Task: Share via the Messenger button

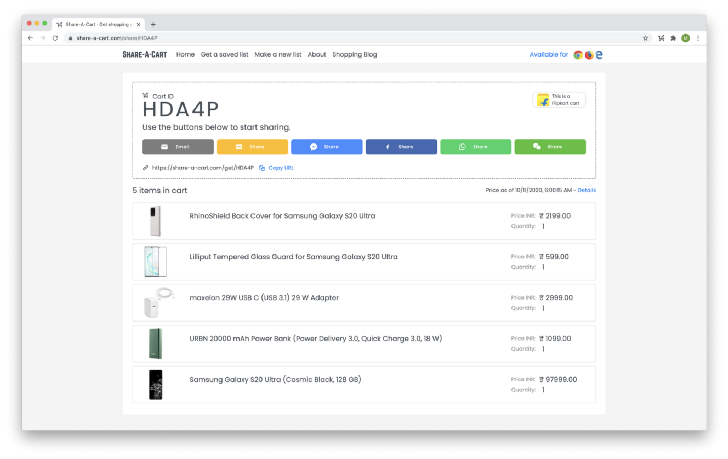Action: 326,147
